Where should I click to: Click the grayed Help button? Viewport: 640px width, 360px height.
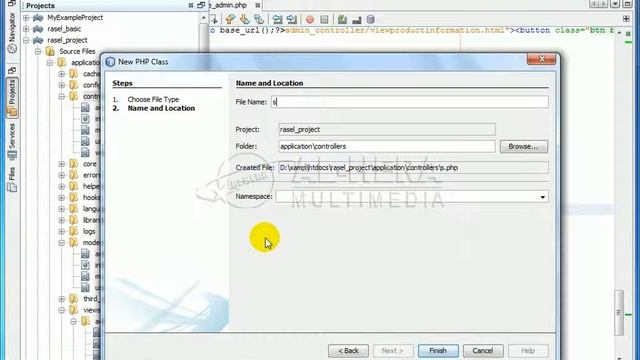click(528, 351)
